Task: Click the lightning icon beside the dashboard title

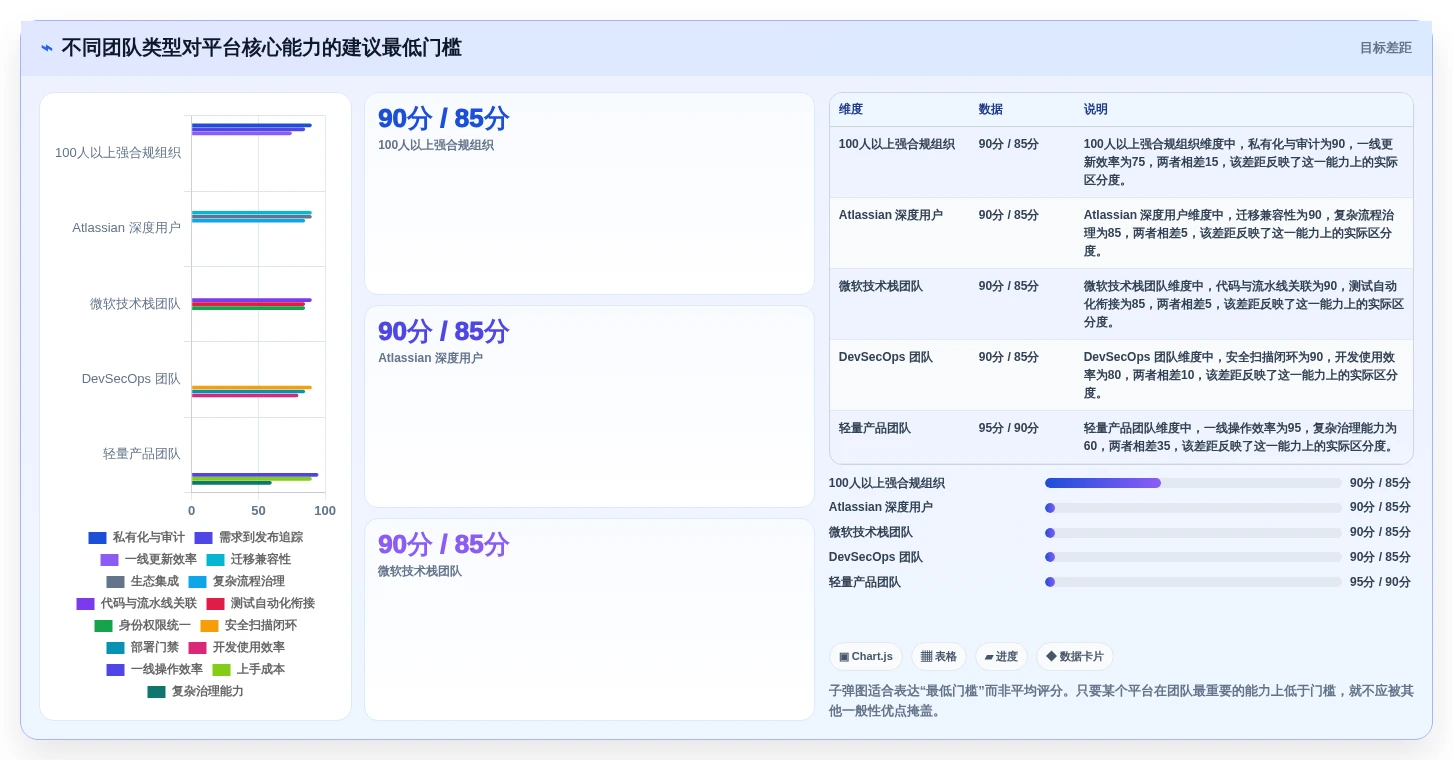Action: point(47,48)
